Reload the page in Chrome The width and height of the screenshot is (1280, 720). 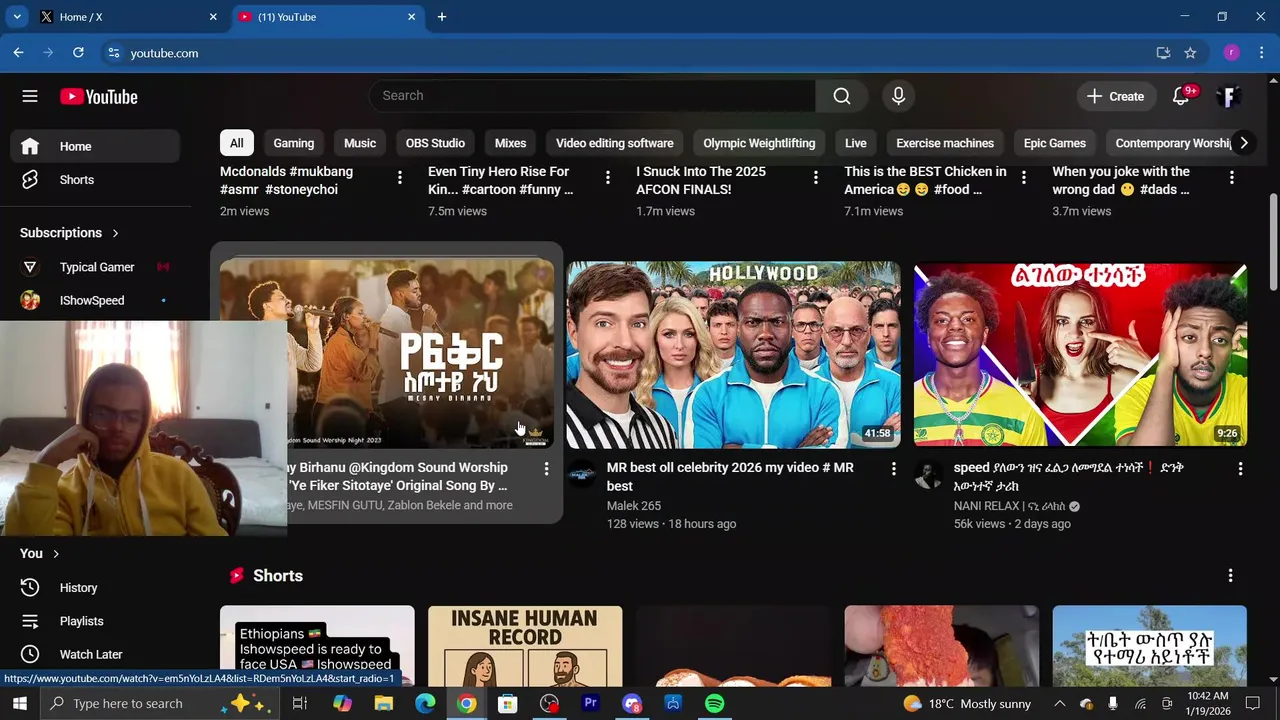(78, 53)
